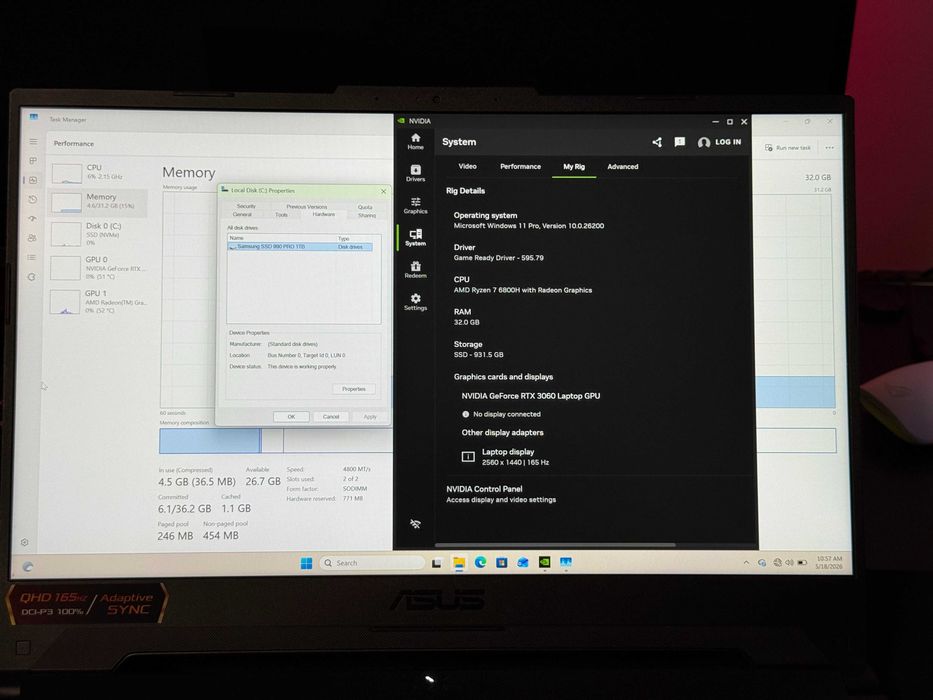Open Microsoft Store from taskbar
This screenshot has width=933, height=700.
pyautogui.click(x=502, y=562)
